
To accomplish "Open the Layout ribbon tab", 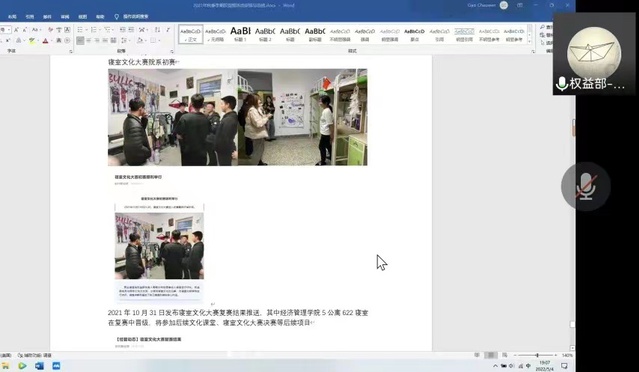I will coord(12,17).
